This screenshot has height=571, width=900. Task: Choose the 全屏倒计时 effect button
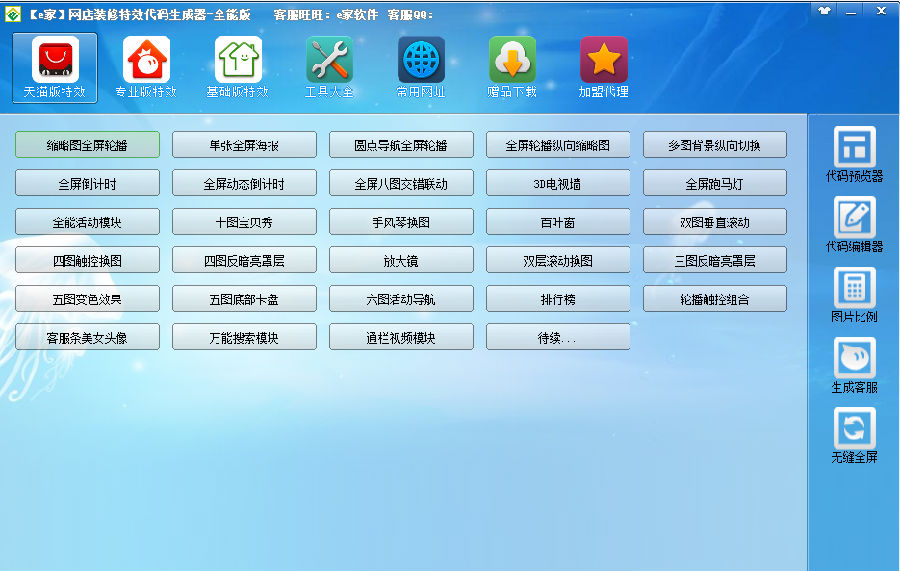point(87,183)
